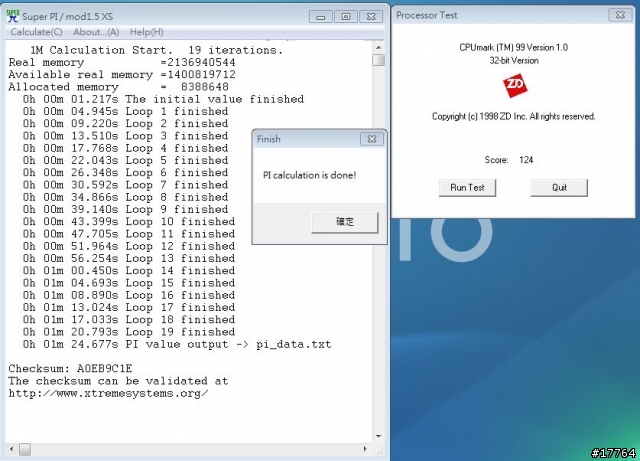640x461 pixels.
Task: Click the initial value finished line
Action: (163, 99)
